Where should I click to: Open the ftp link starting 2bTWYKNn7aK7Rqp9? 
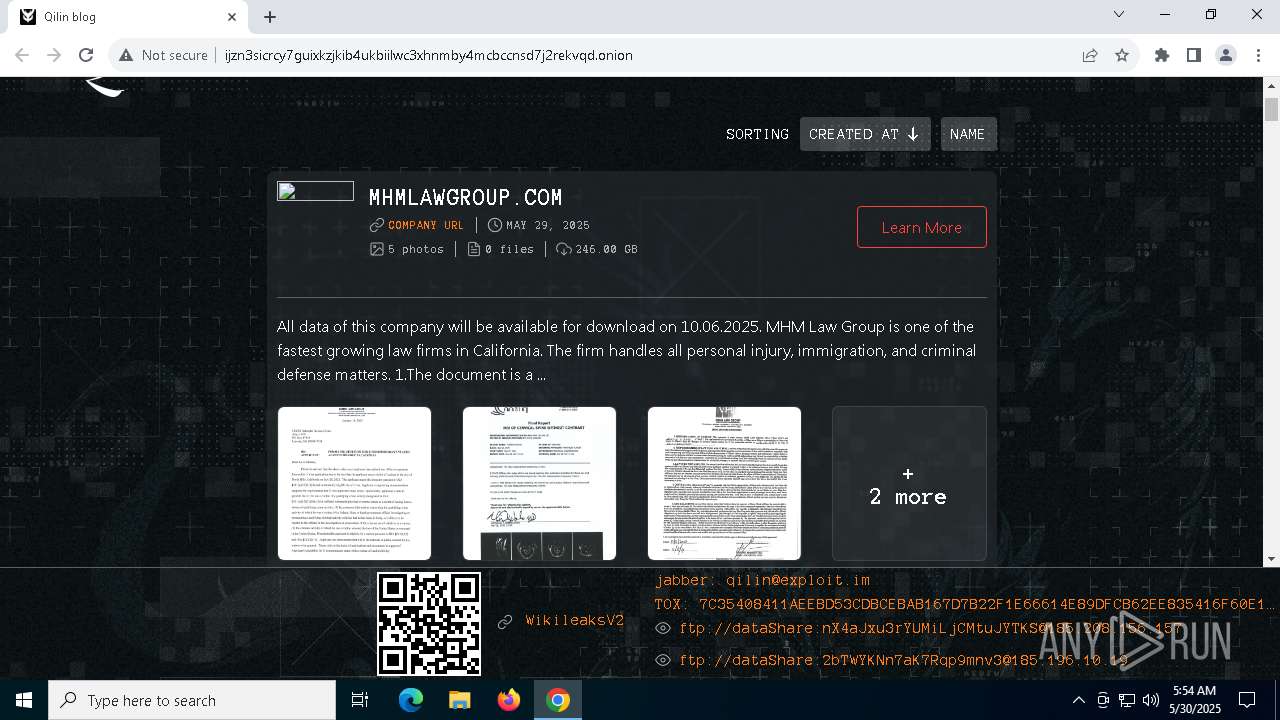coord(903,660)
